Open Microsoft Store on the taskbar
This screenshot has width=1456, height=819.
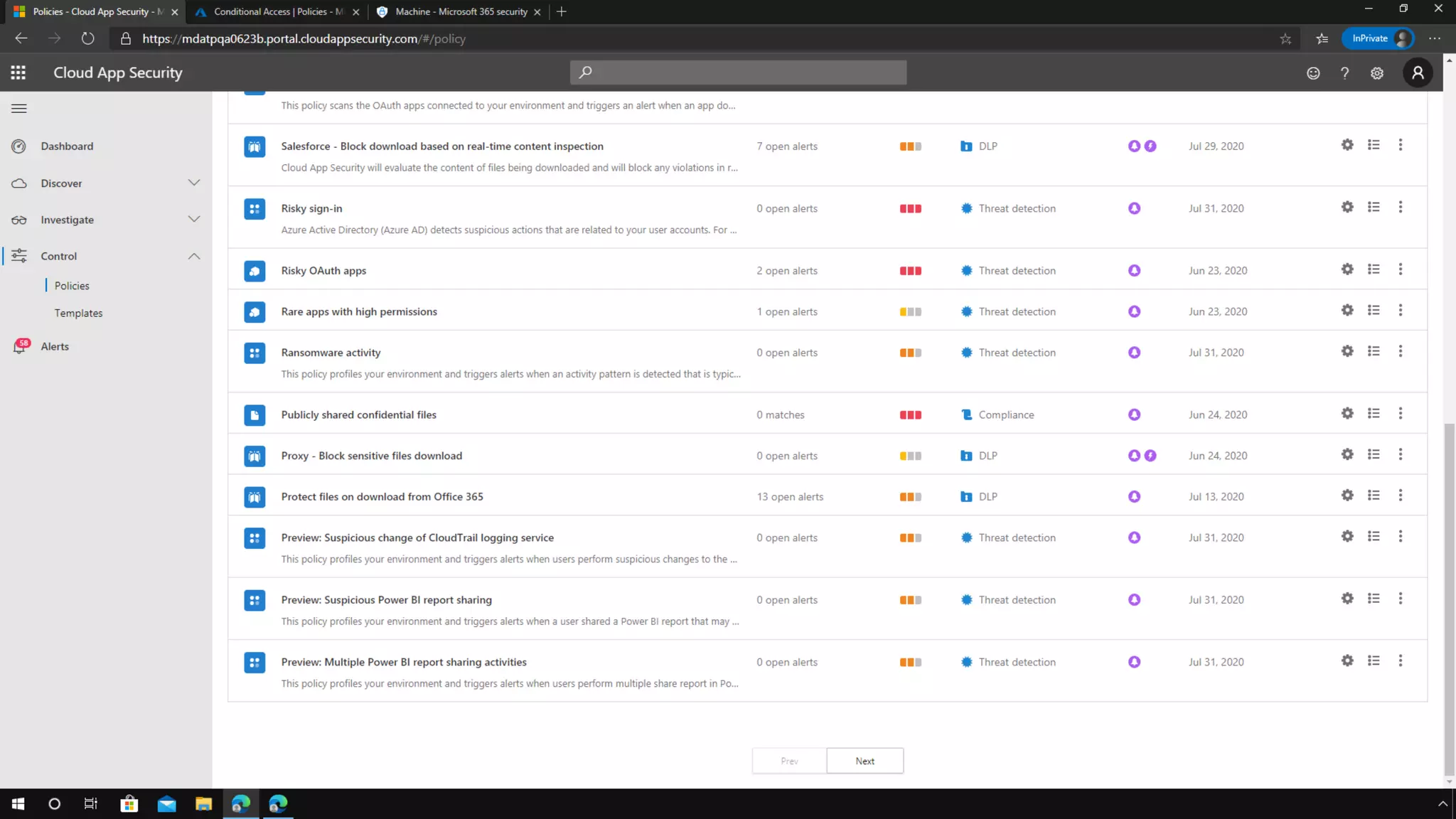click(129, 803)
